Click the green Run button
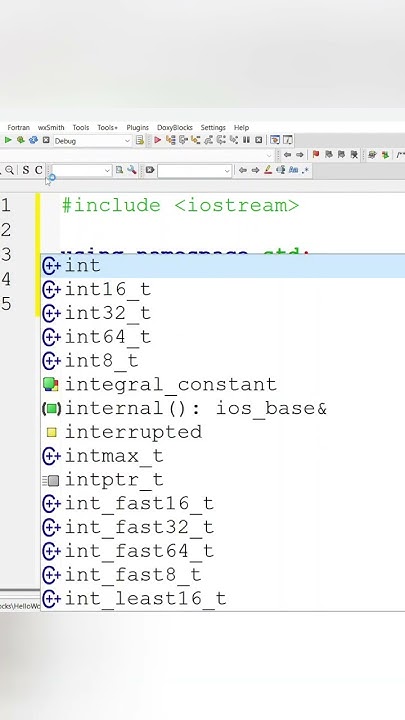Screen dimensions: 405x720 tap(8, 140)
